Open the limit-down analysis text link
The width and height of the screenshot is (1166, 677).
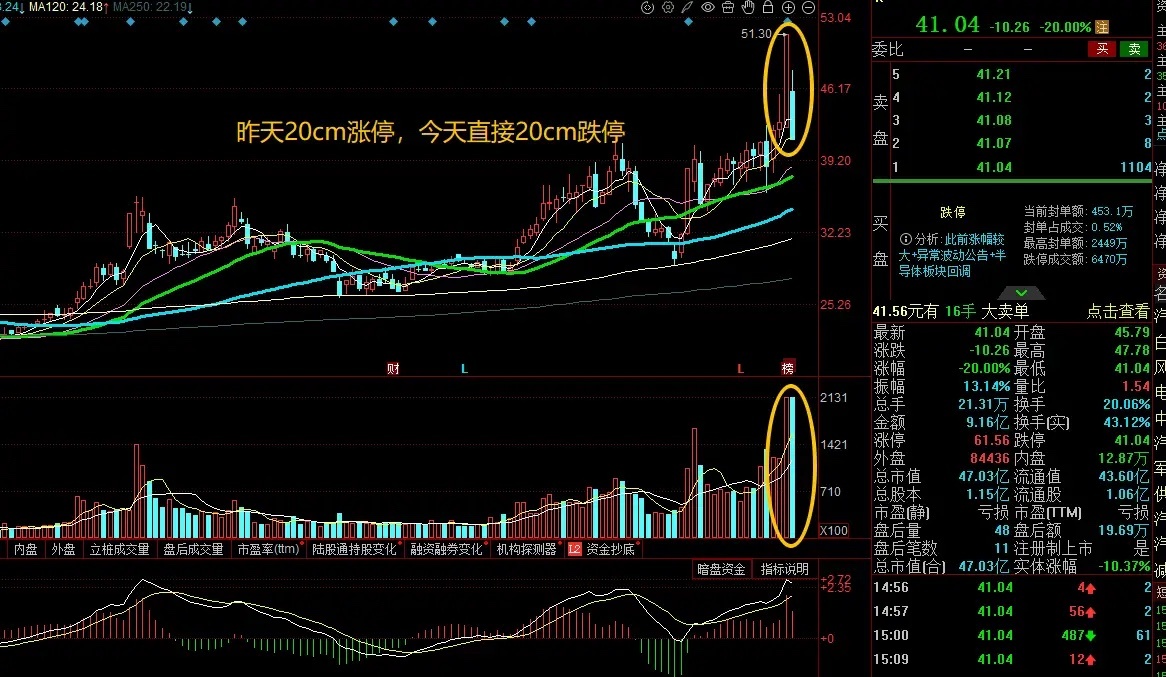point(953,255)
